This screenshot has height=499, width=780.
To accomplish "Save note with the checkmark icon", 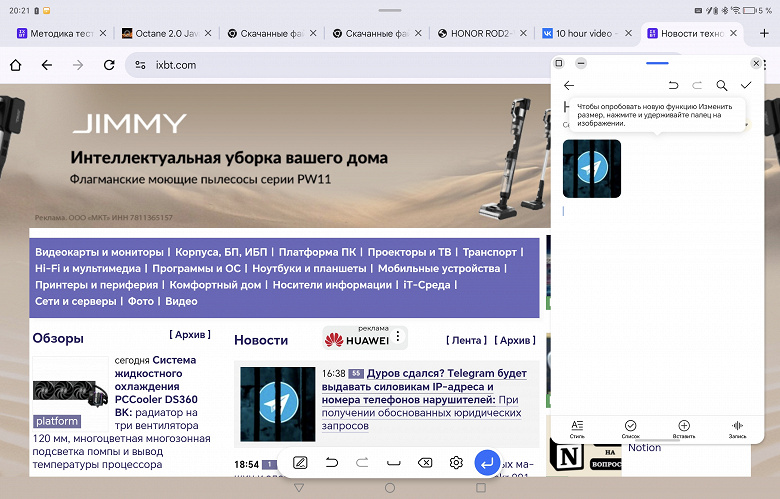I will tap(746, 86).
